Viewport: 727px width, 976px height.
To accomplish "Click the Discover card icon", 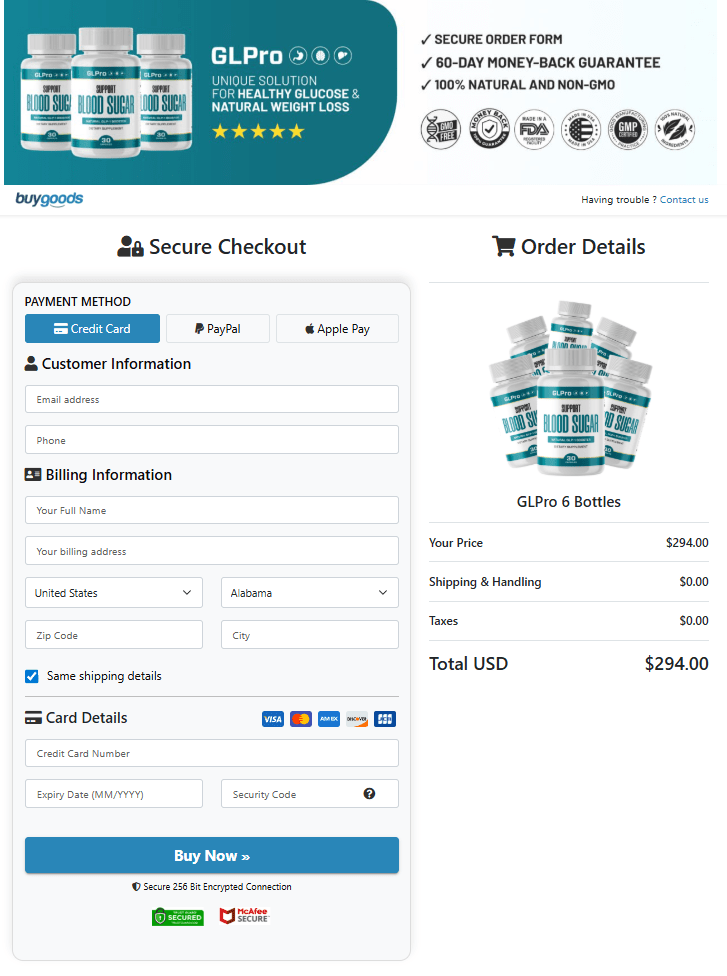I will click(x=356, y=718).
